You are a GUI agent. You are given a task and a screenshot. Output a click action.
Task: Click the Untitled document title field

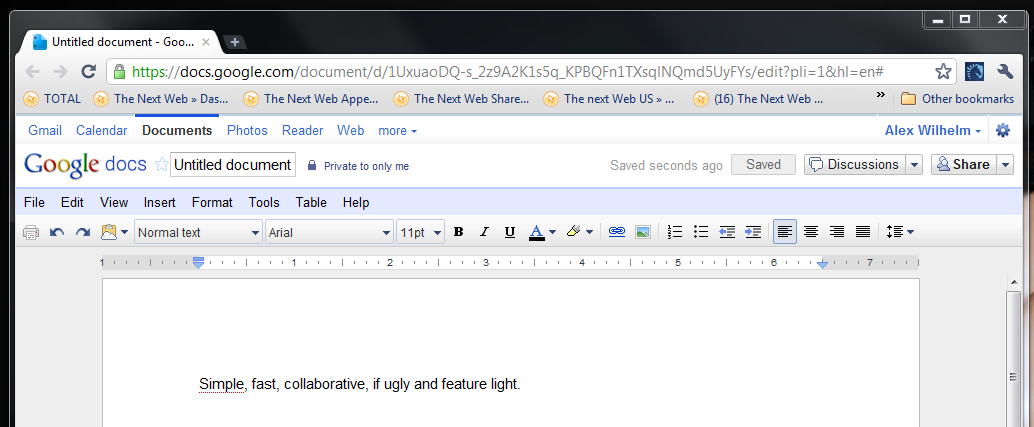(233, 165)
